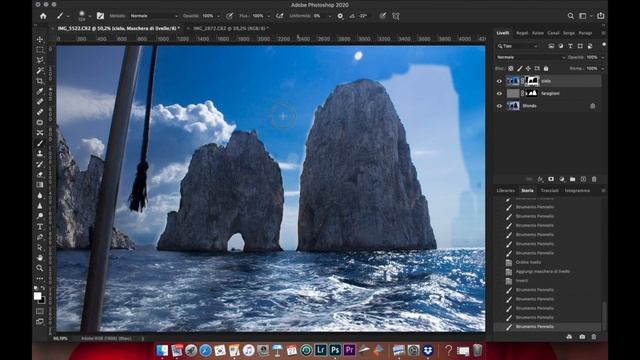Create new snapshot in History panel
Image resolution: width=640 pixels, height=360 pixels.
[x=582, y=337]
